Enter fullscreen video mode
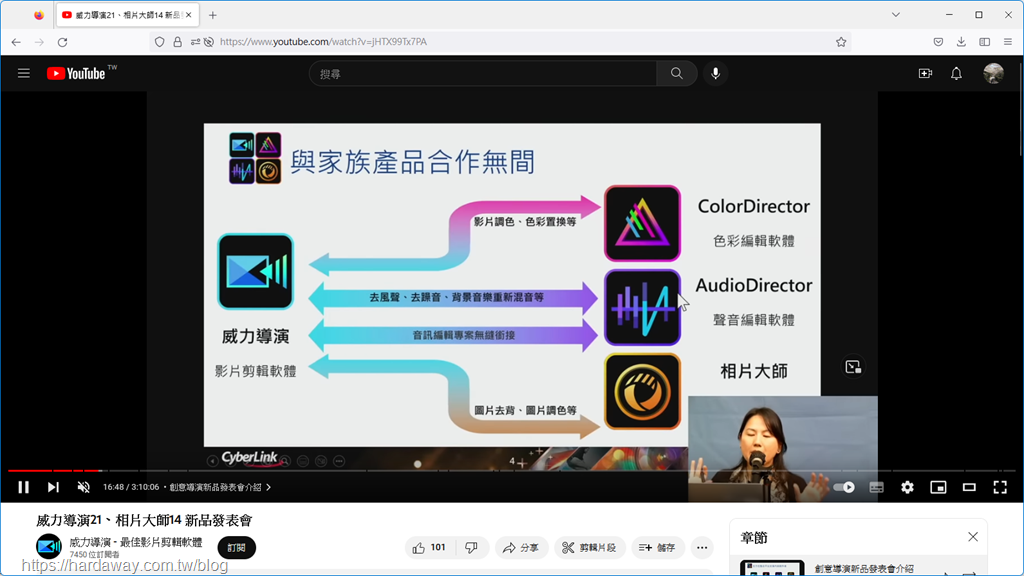Image resolution: width=1024 pixels, height=576 pixels. point(1000,487)
